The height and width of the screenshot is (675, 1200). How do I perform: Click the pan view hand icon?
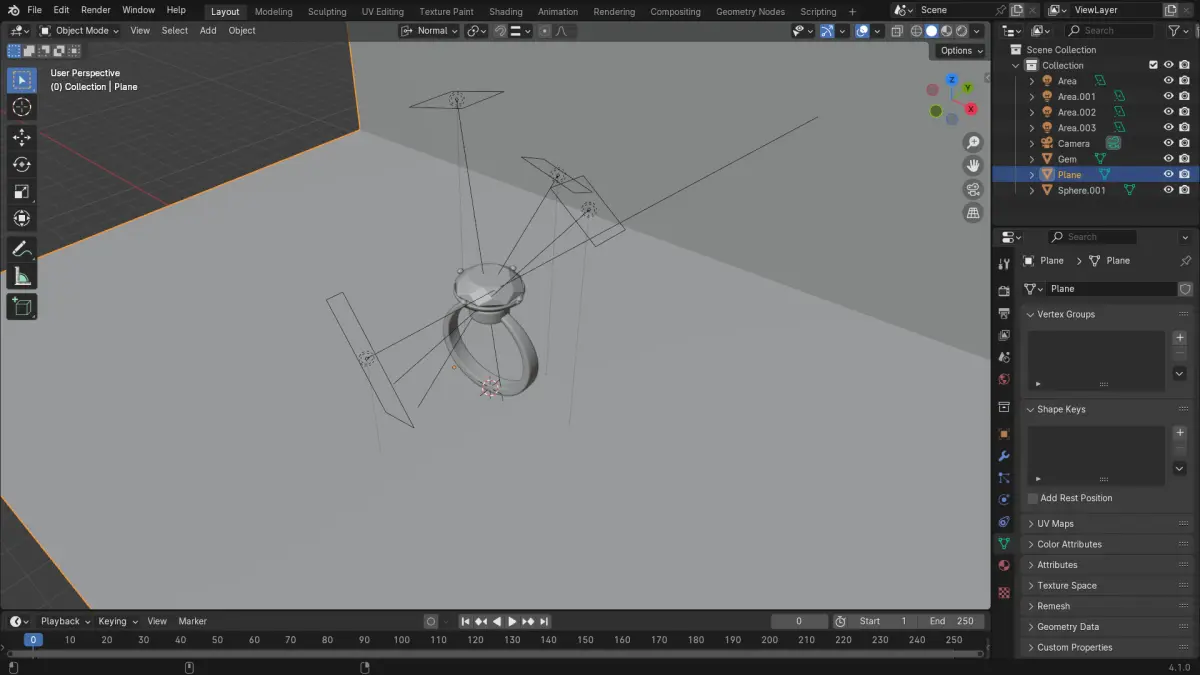[x=973, y=165]
